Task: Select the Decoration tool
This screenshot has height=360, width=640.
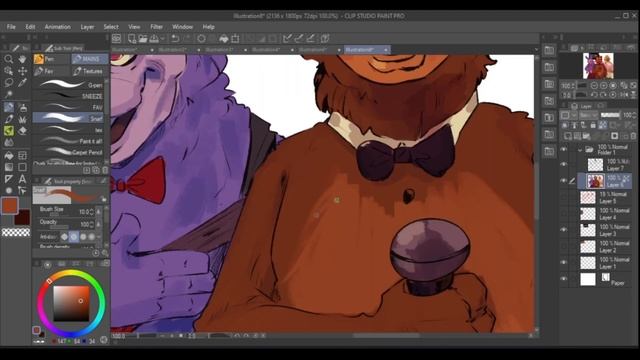Action: click(22, 119)
